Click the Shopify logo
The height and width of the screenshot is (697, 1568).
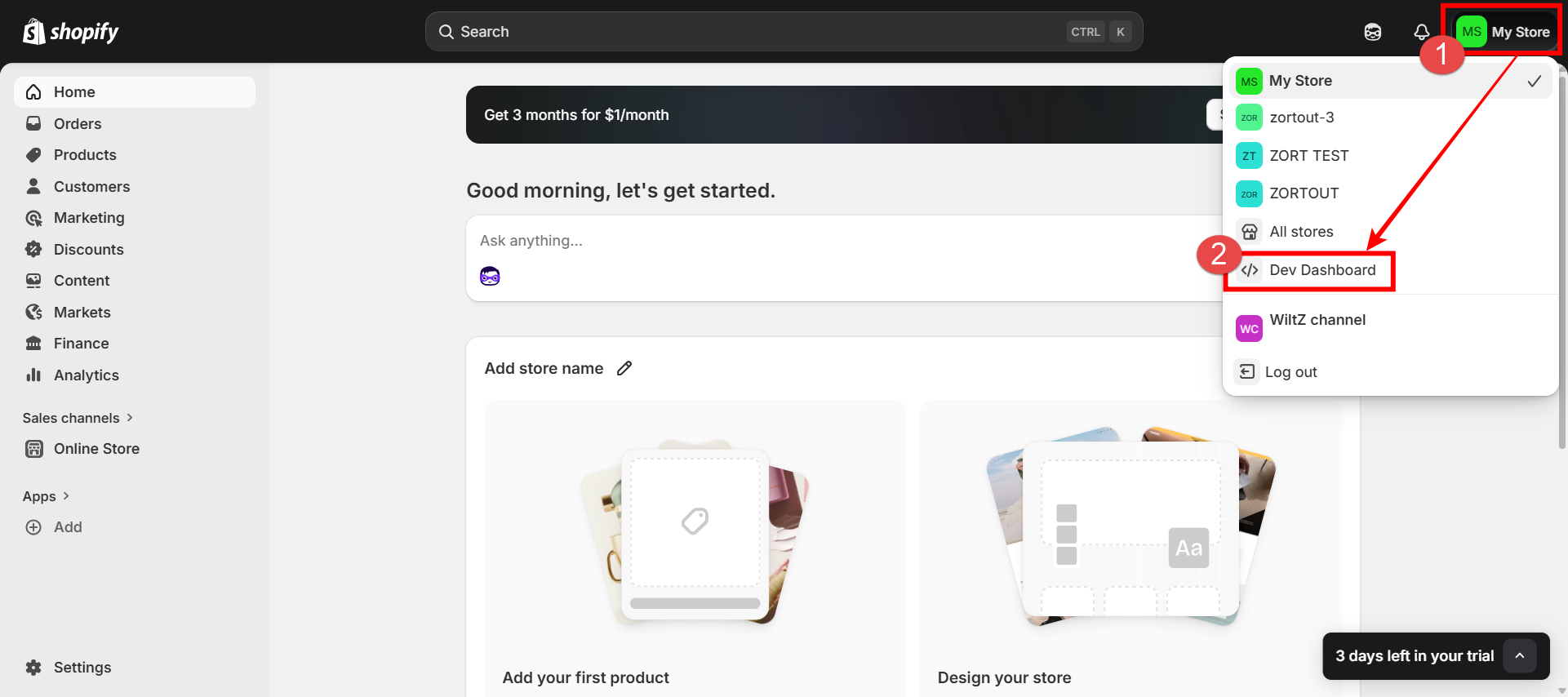point(71,32)
